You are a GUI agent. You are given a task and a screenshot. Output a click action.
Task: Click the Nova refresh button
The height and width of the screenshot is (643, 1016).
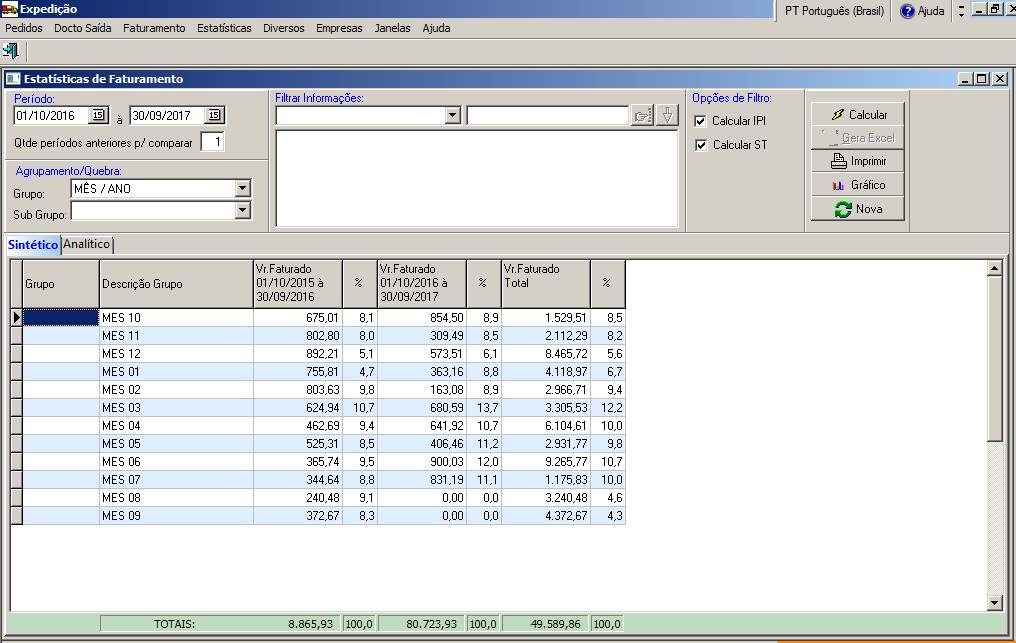858,209
